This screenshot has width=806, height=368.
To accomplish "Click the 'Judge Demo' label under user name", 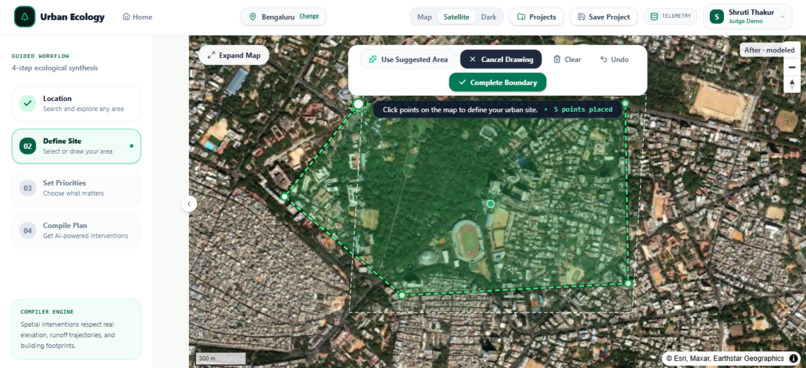I will click(745, 21).
